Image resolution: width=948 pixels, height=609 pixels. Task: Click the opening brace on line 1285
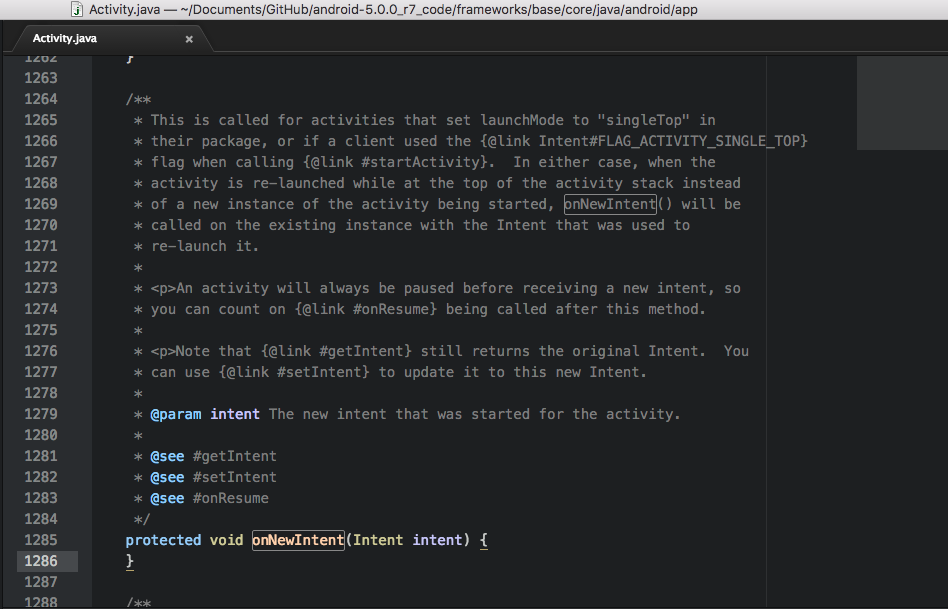pyautogui.click(x=484, y=540)
